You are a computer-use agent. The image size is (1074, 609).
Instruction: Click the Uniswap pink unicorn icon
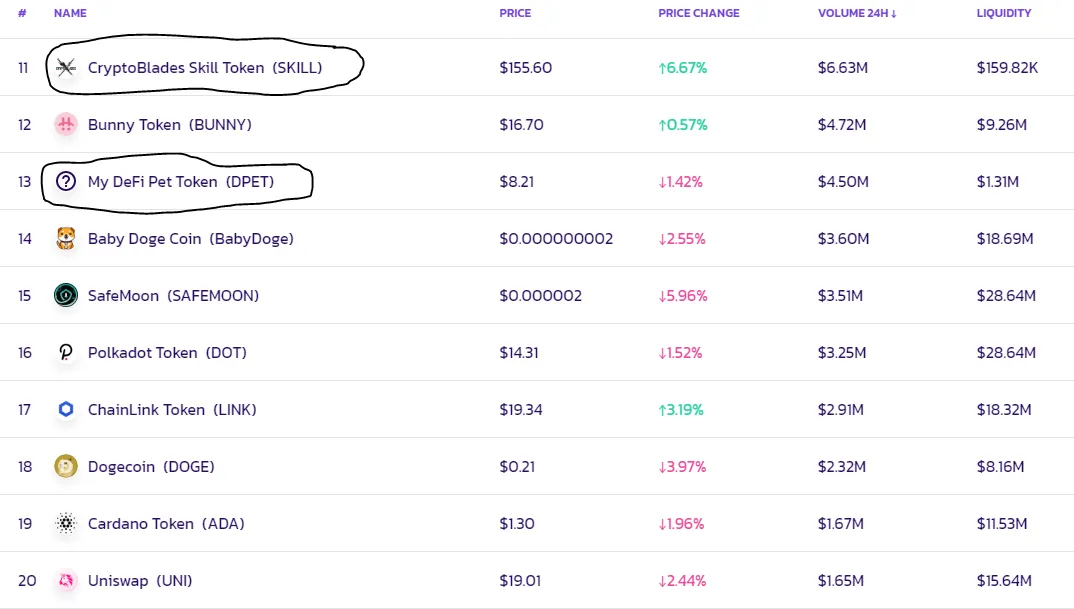click(x=66, y=580)
